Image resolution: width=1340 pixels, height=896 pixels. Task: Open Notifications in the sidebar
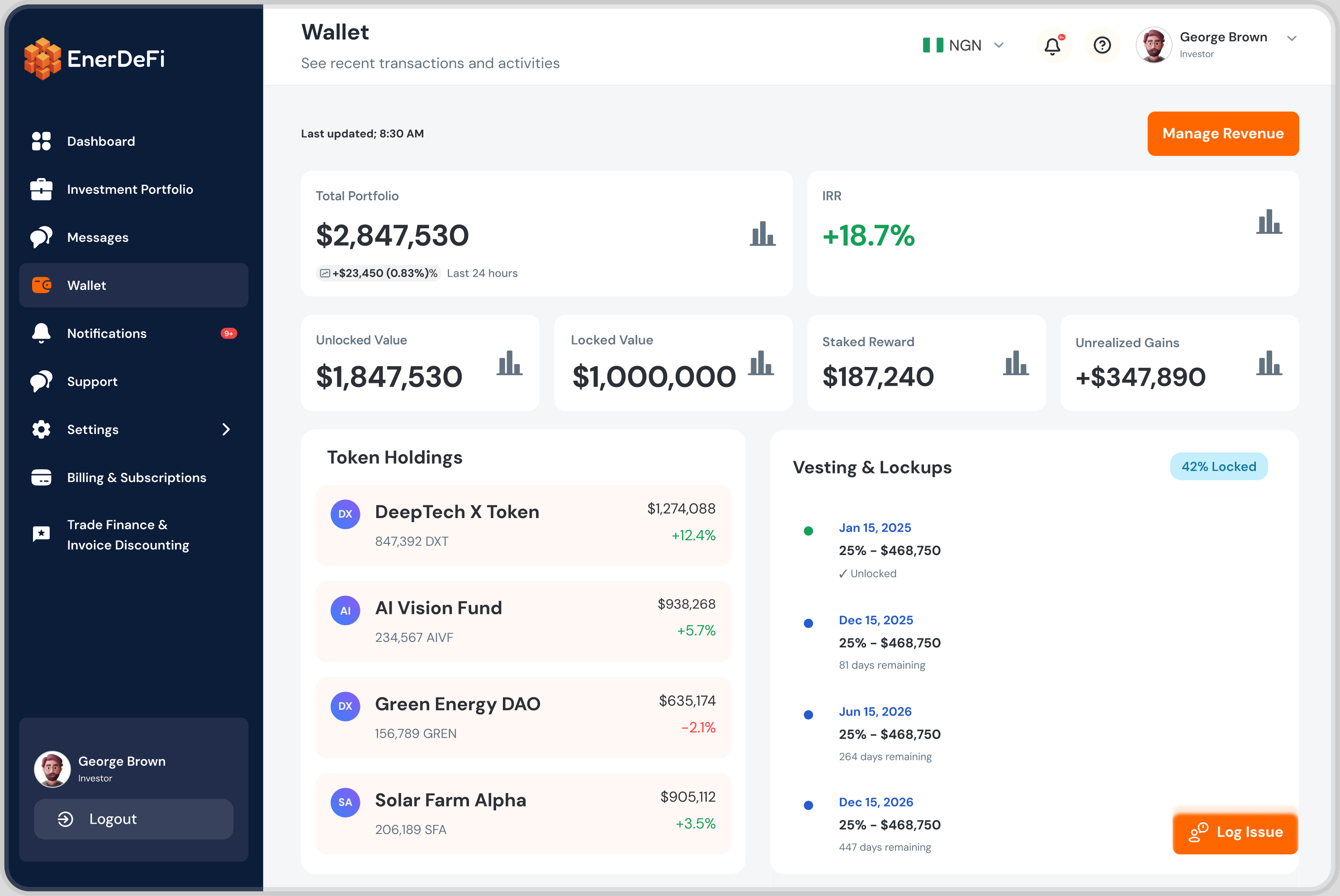pyautogui.click(x=134, y=333)
